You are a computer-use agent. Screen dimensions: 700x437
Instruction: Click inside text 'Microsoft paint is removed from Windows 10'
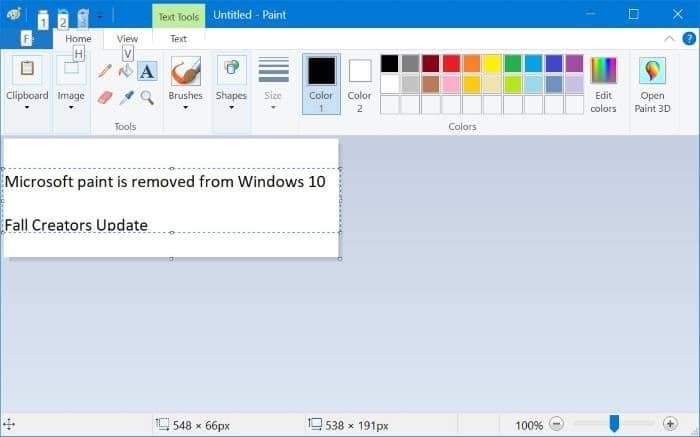pos(165,182)
